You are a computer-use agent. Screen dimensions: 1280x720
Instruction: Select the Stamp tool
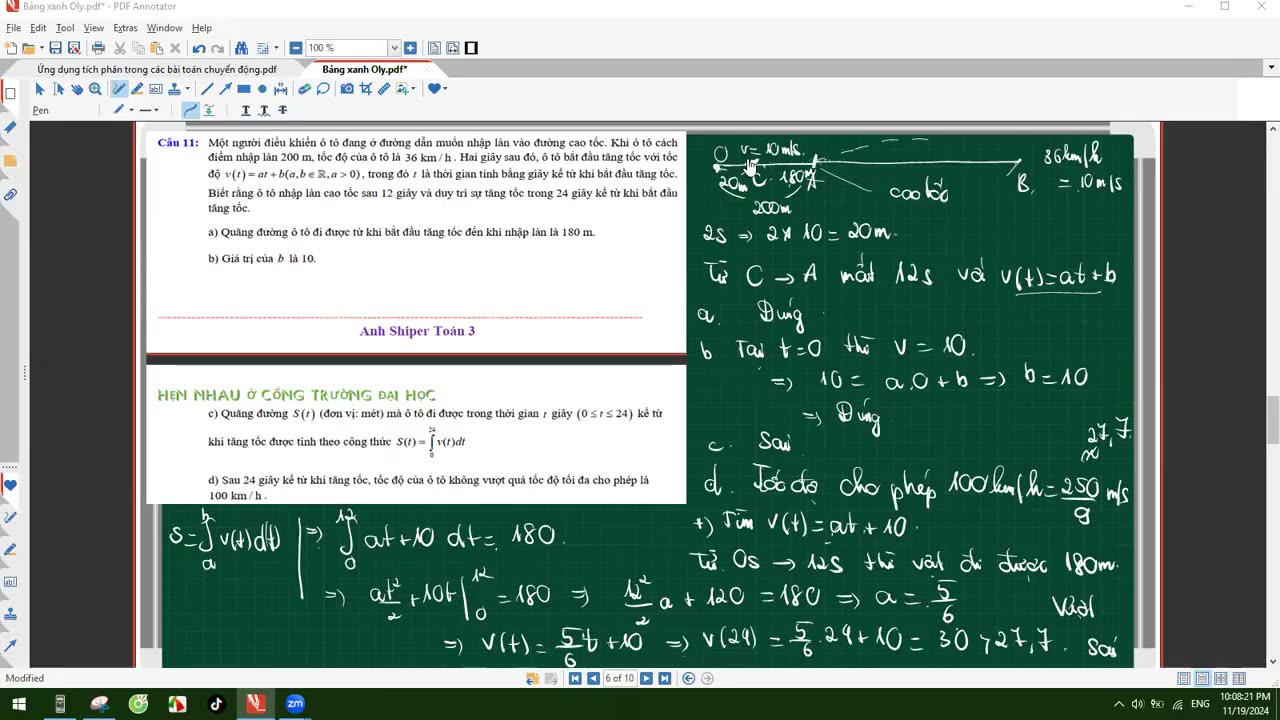174,89
